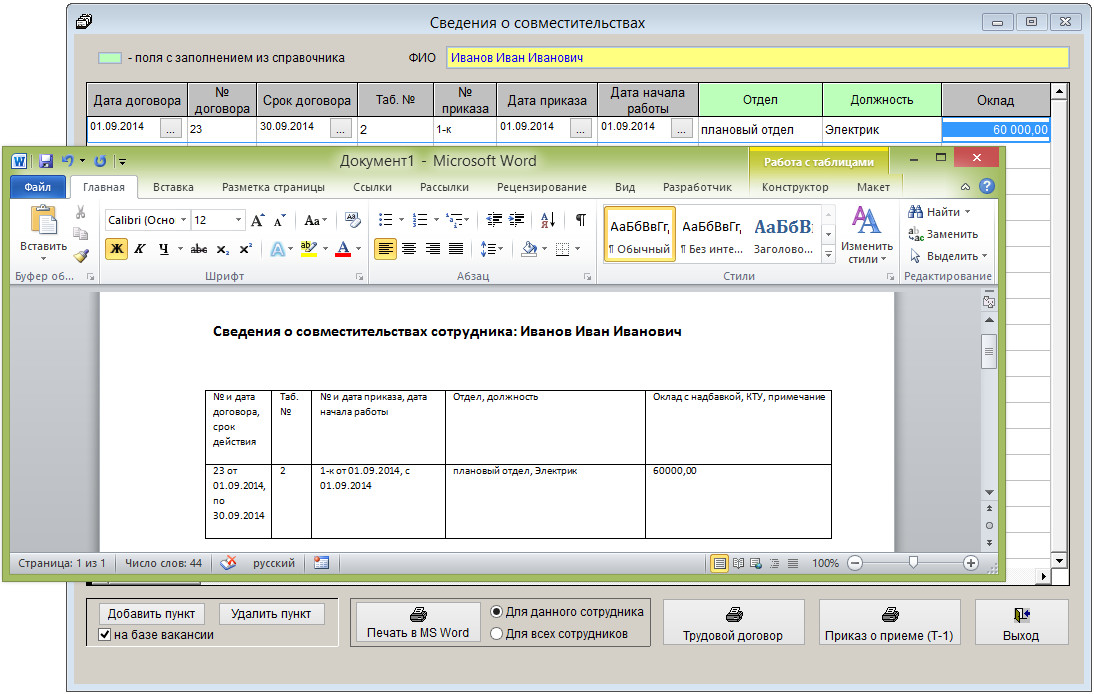Center-align the paragraph text
The width and height of the screenshot is (1094, 694).
click(x=409, y=249)
